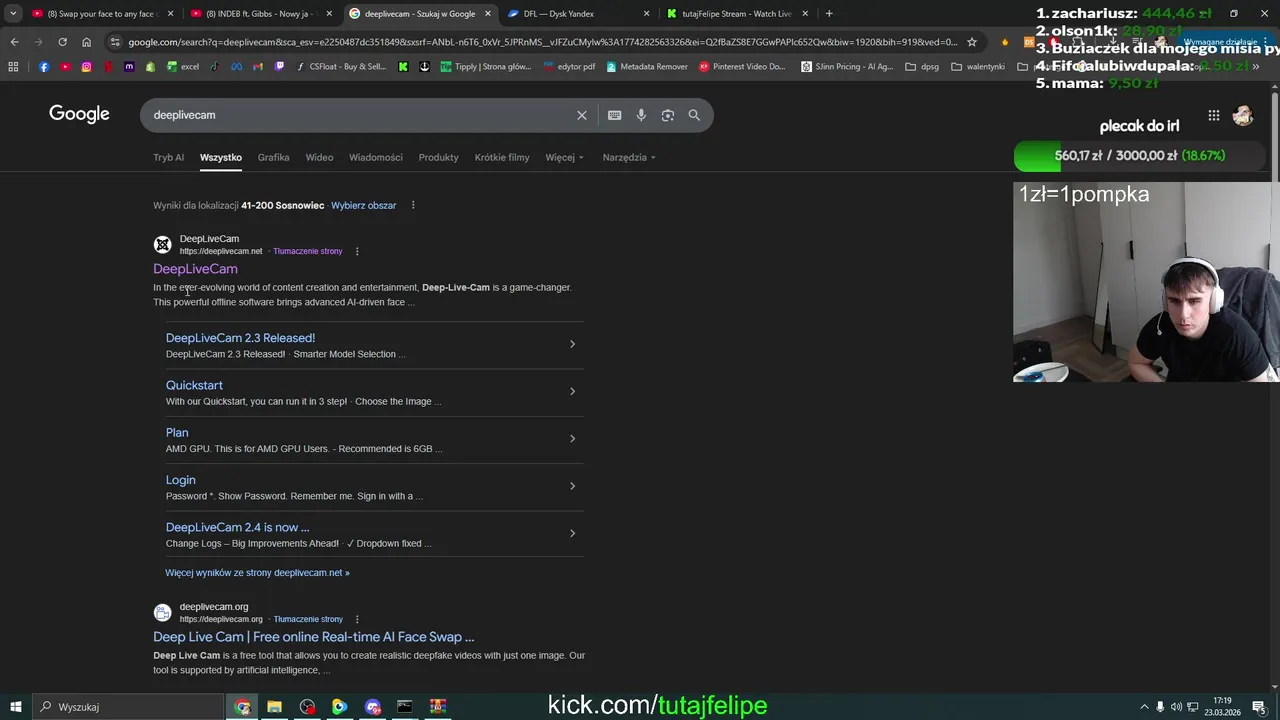
Task: Click Tłumaczenie strony for deeplivecam.net
Action: 308,251
